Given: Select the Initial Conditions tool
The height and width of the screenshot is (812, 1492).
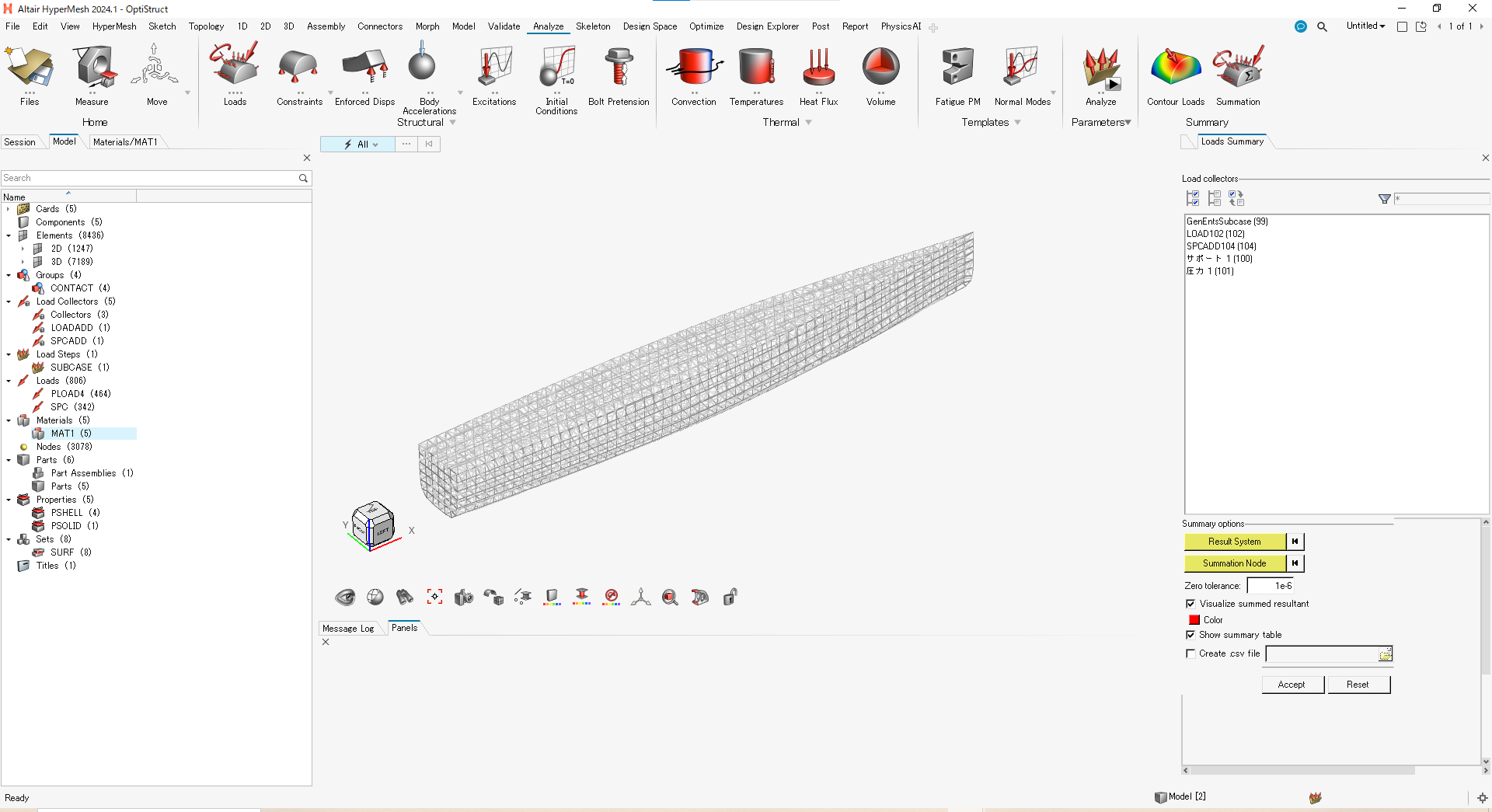Looking at the screenshot, I should click(x=556, y=66).
